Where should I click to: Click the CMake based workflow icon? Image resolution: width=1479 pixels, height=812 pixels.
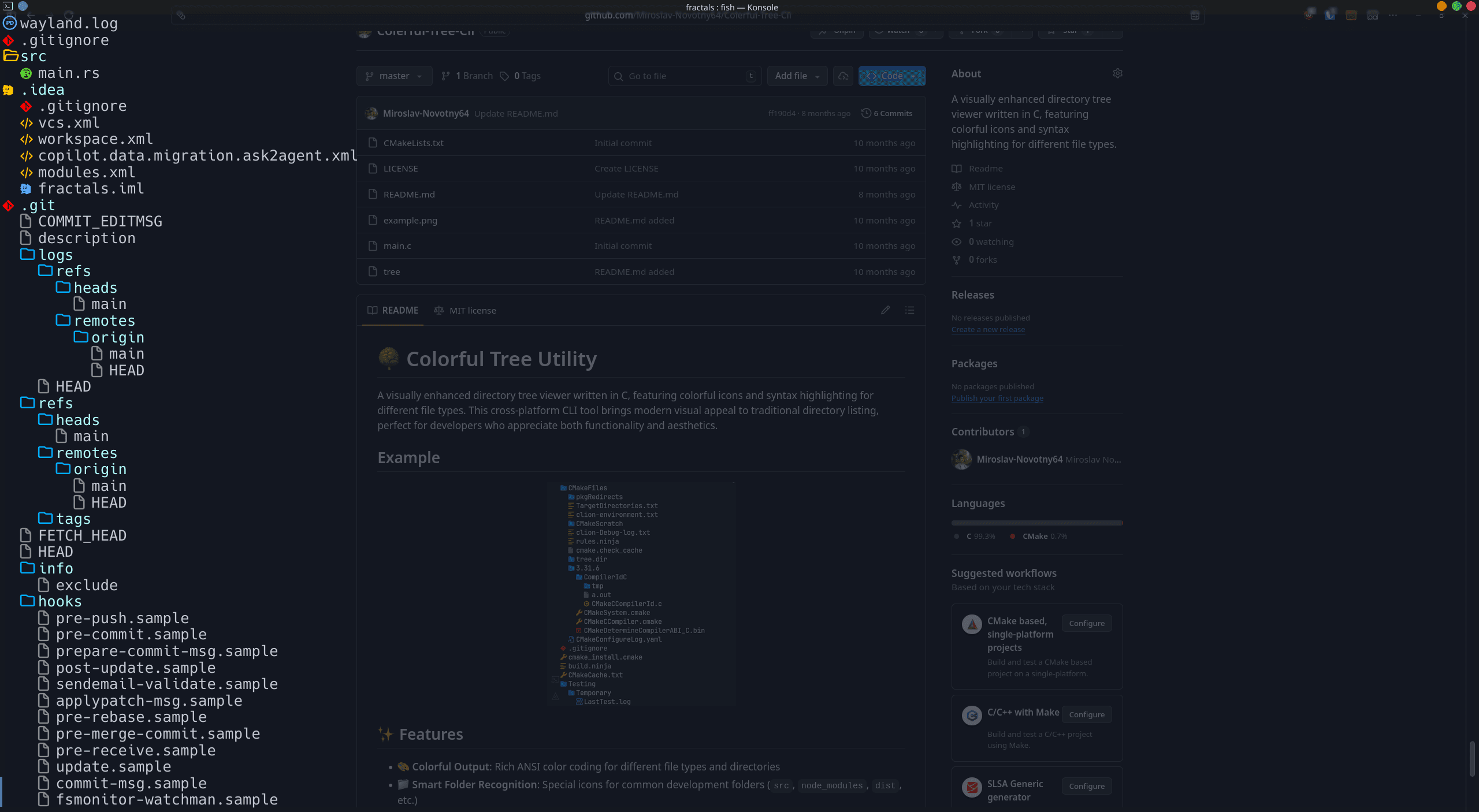coord(972,624)
